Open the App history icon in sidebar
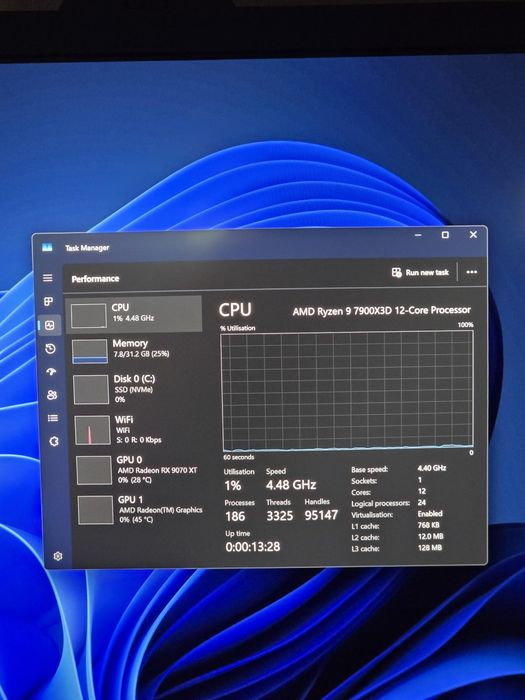Screen dimensions: 525x700 [x=50, y=348]
